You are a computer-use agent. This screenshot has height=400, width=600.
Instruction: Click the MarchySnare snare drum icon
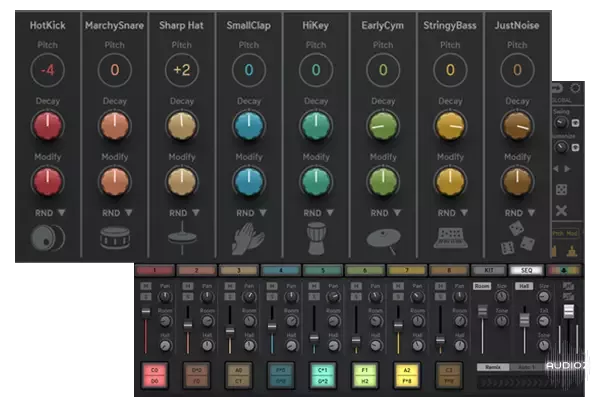(x=115, y=238)
